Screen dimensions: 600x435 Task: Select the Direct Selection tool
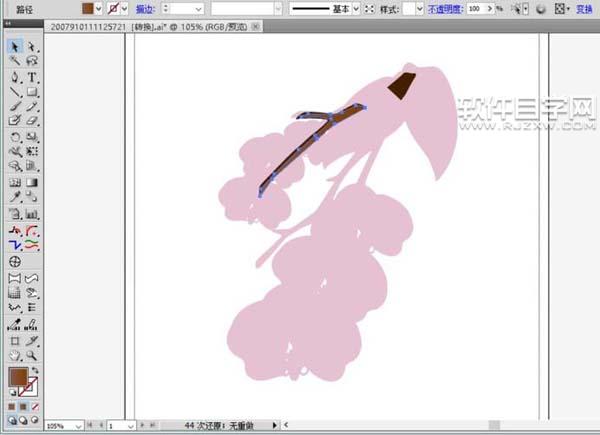(32, 47)
